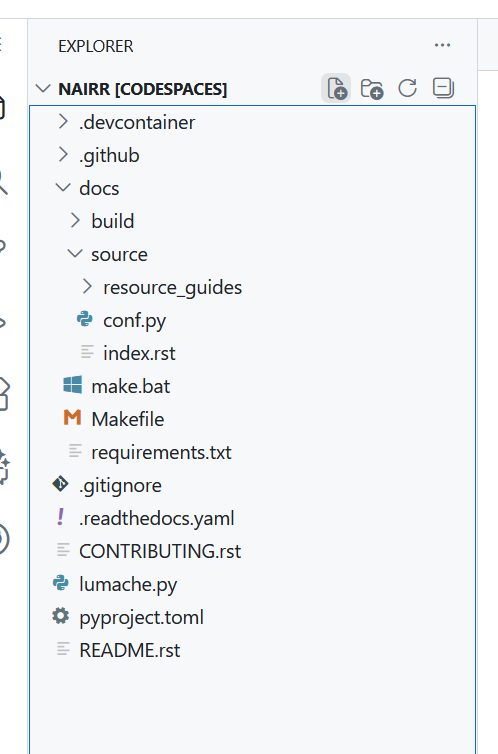Collapse the source folder
498x754 pixels.
pos(252,254)
